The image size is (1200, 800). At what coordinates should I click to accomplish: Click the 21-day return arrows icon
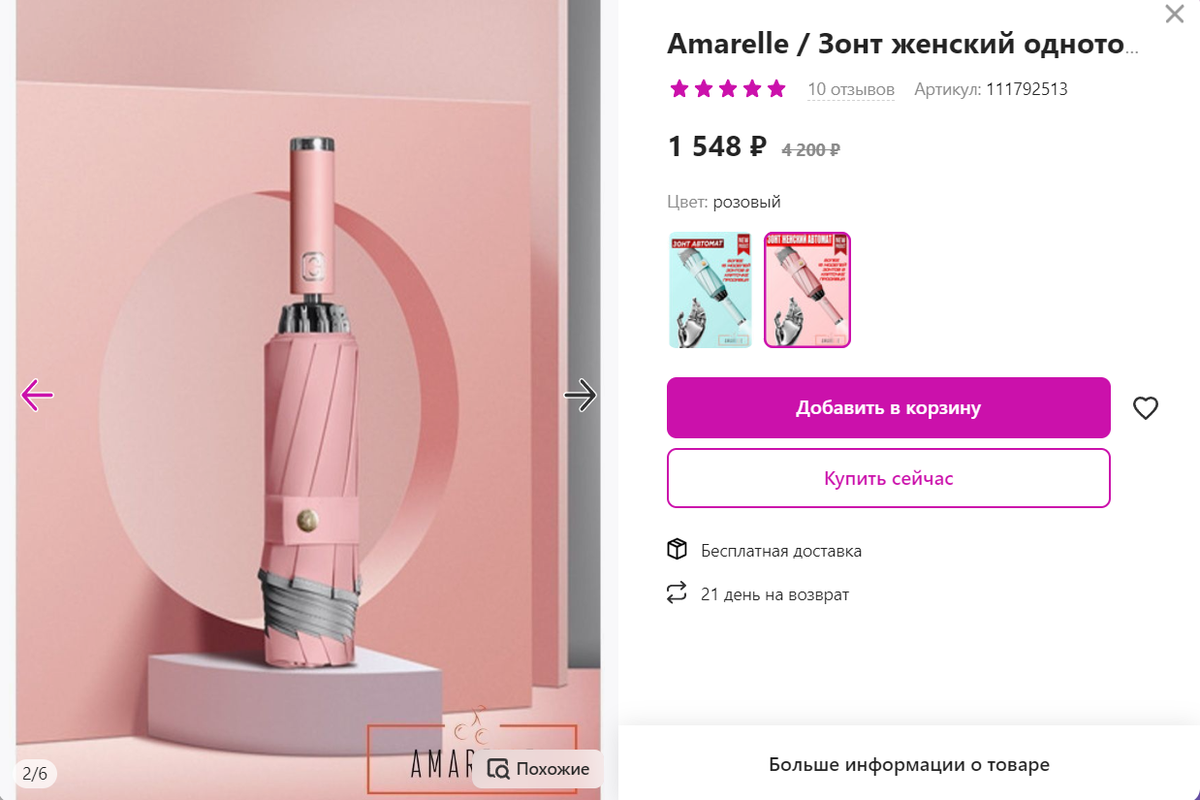(x=677, y=593)
